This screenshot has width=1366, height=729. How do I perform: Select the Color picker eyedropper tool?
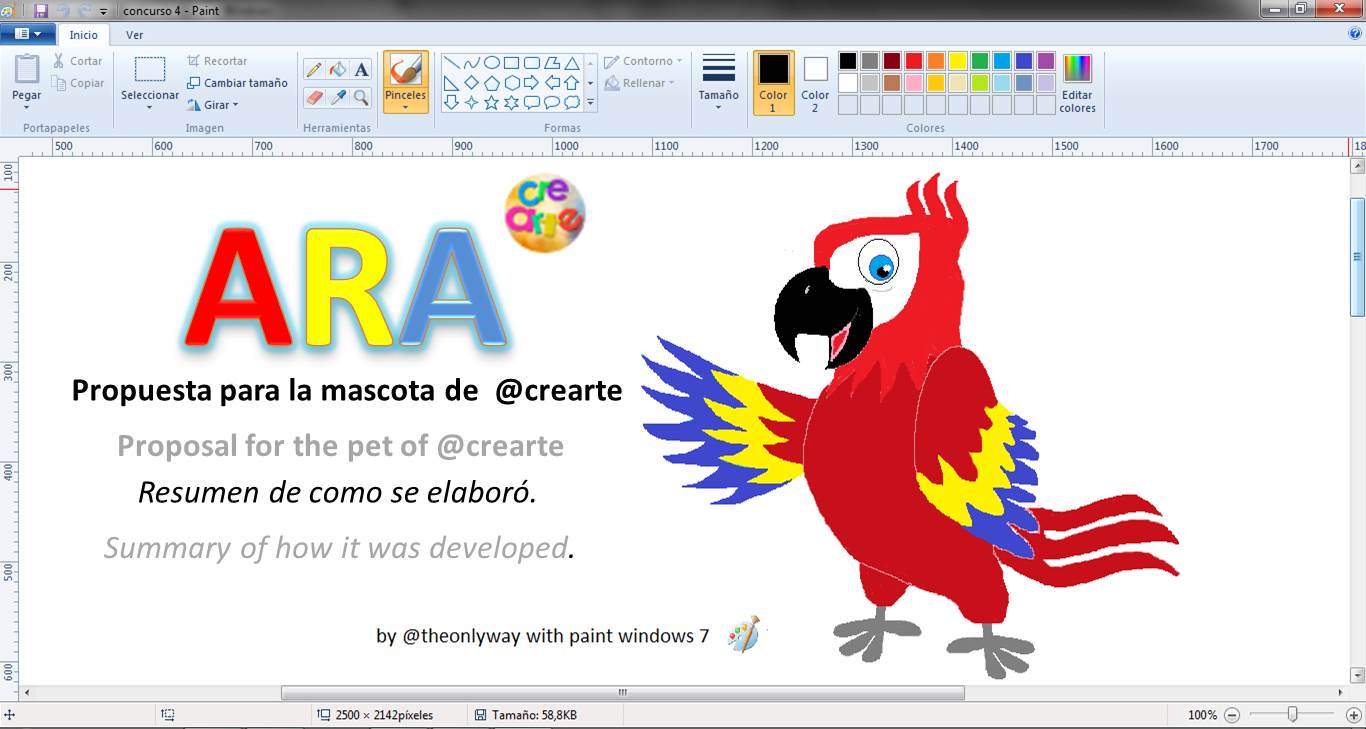pyautogui.click(x=338, y=97)
